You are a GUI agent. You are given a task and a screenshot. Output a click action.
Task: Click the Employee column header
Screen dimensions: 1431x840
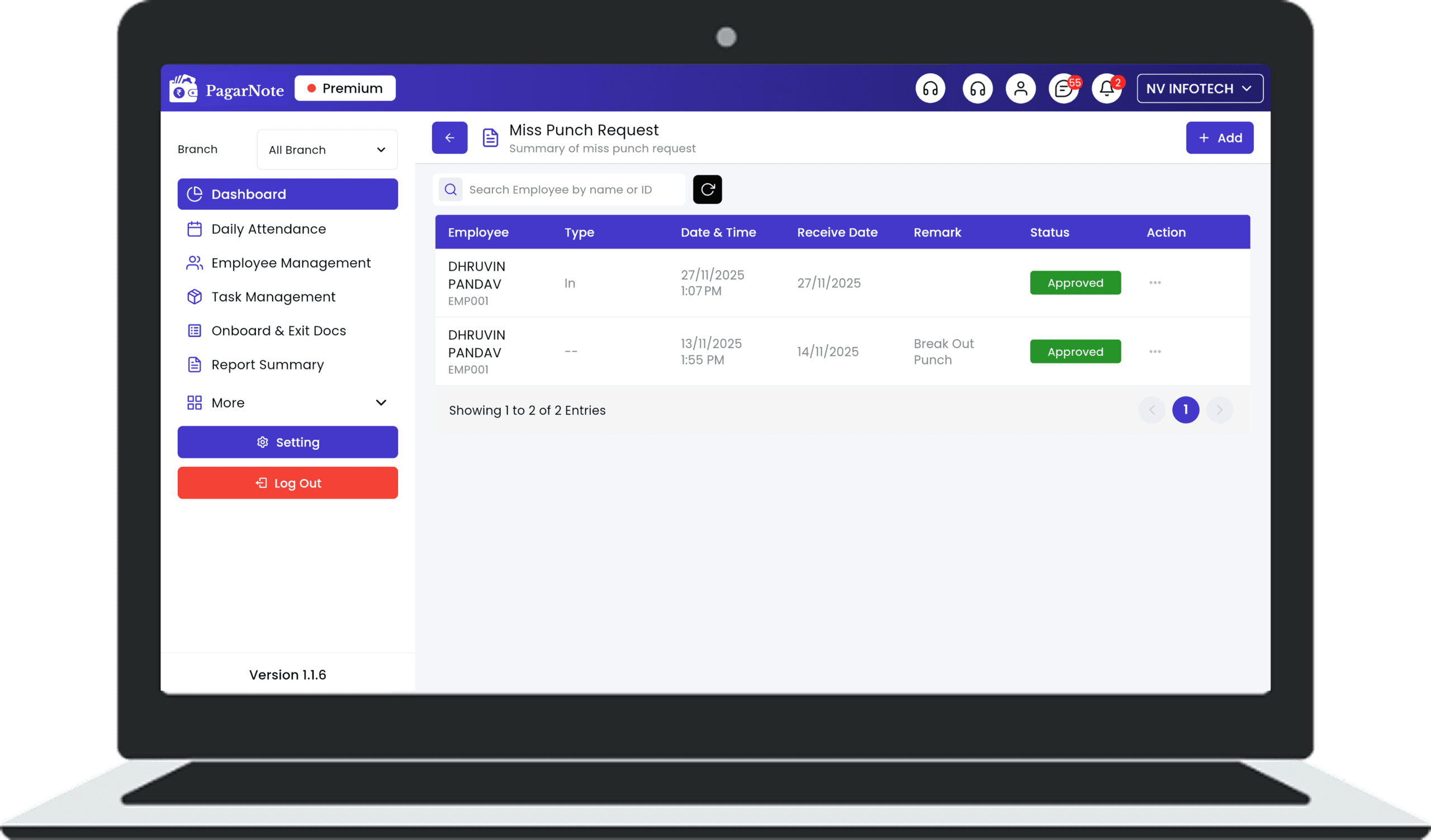coord(478,232)
